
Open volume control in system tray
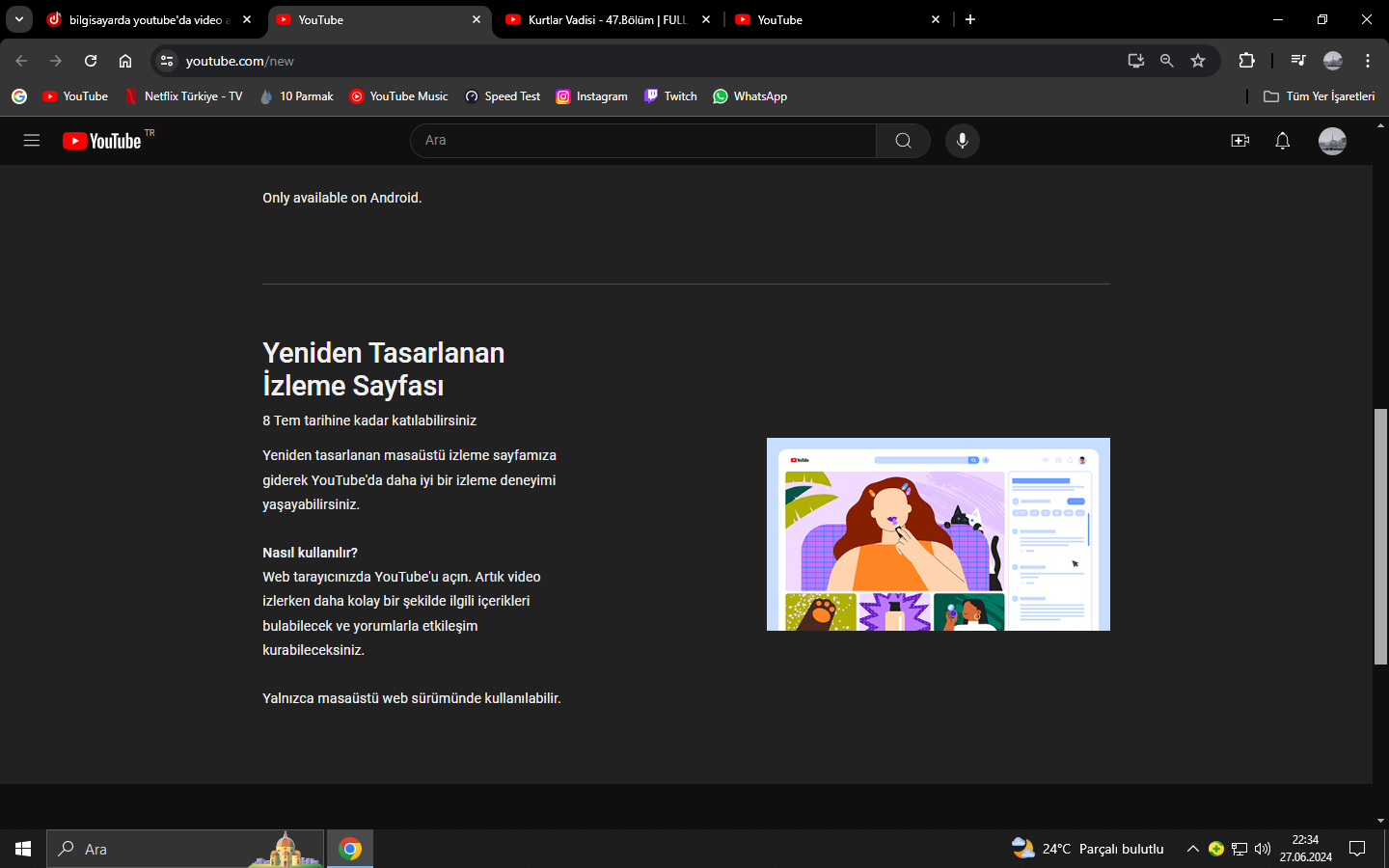[1263, 849]
